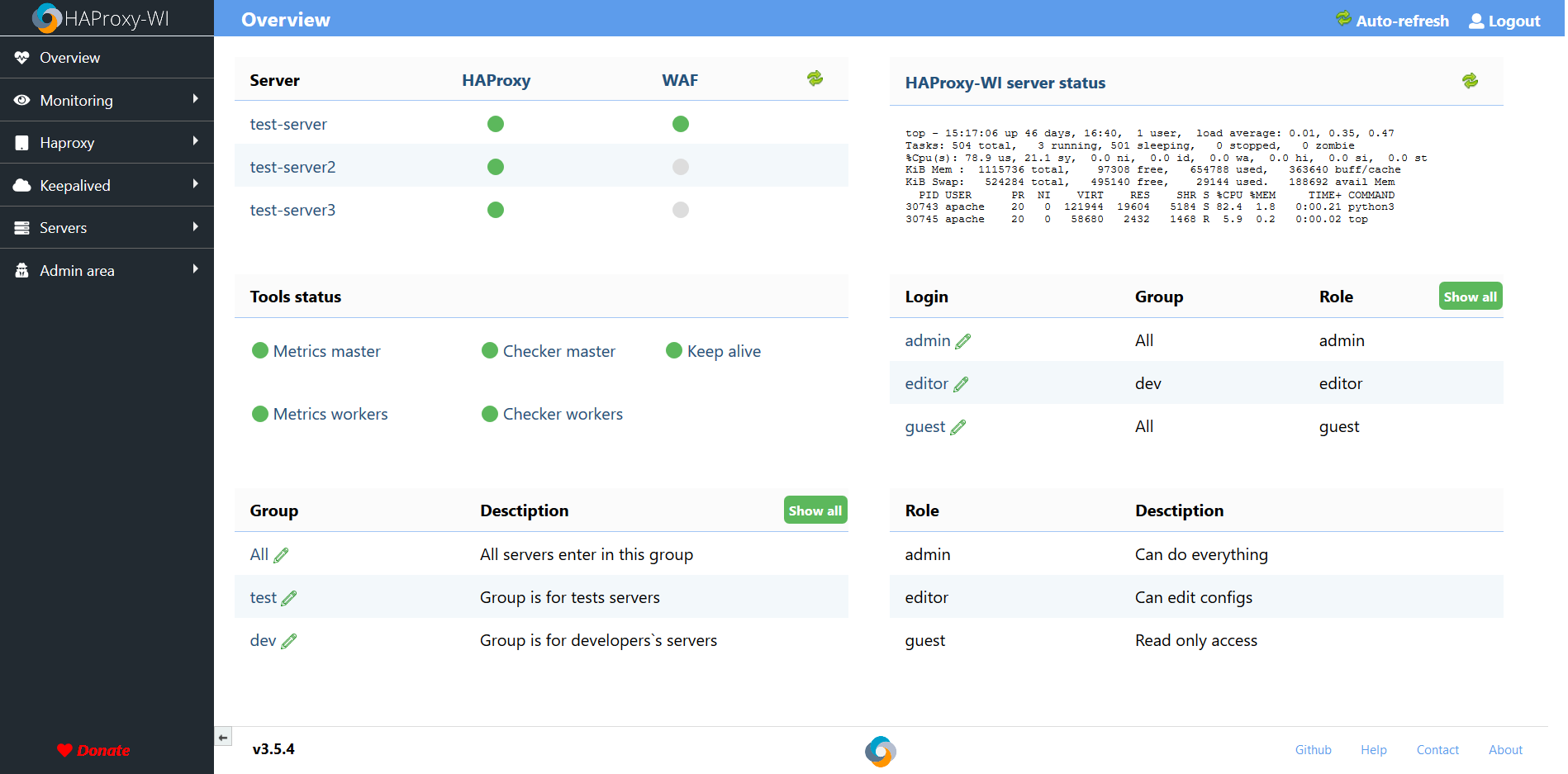The height and width of the screenshot is (774, 1568).
Task: Click the Keepalived cloud icon
Action: 22,185
